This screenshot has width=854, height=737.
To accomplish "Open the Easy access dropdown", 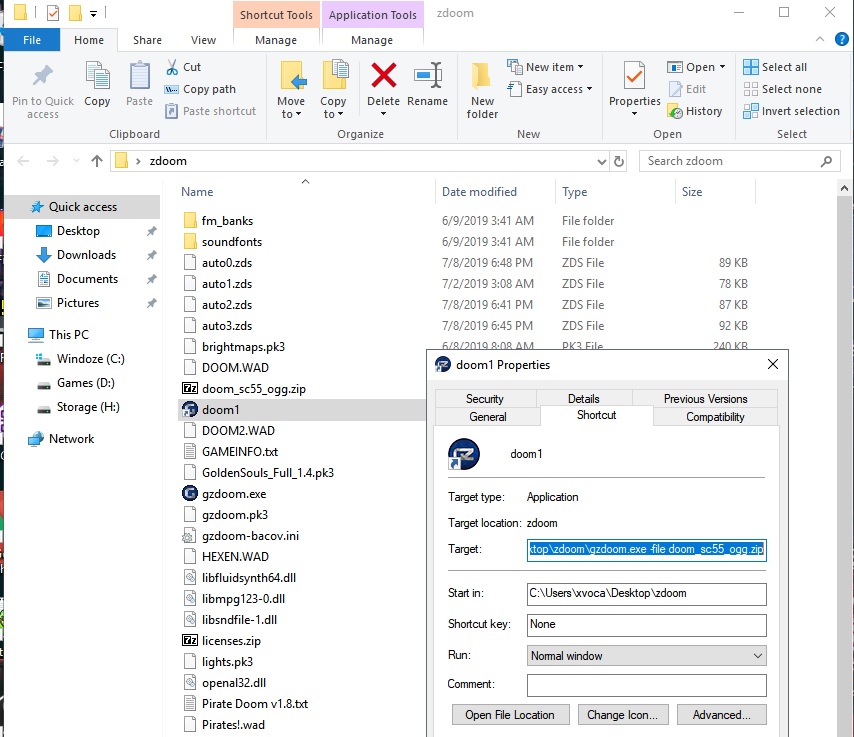I will [550, 89].
